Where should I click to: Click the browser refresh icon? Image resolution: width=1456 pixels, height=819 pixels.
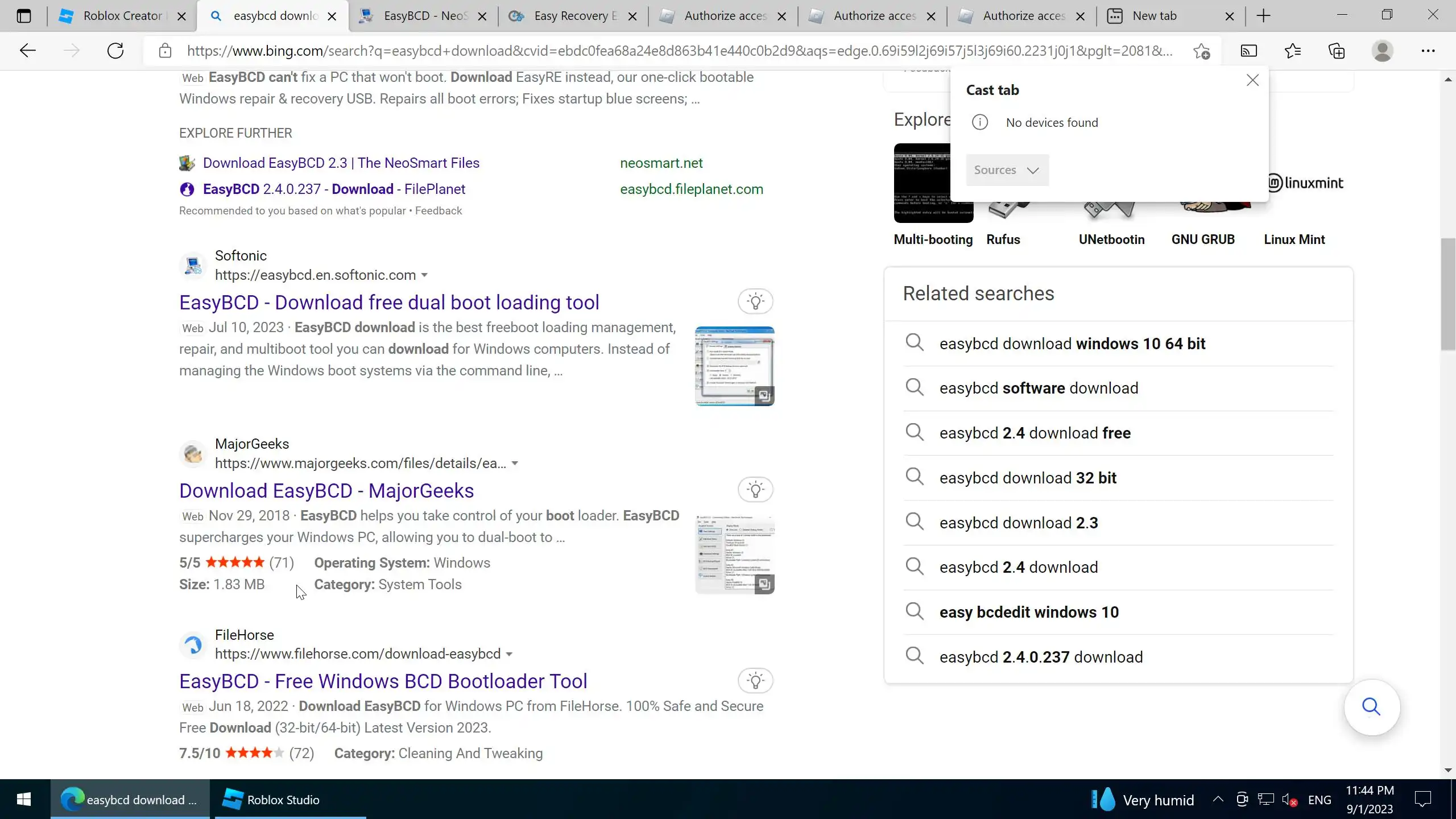tap(115, 51)
